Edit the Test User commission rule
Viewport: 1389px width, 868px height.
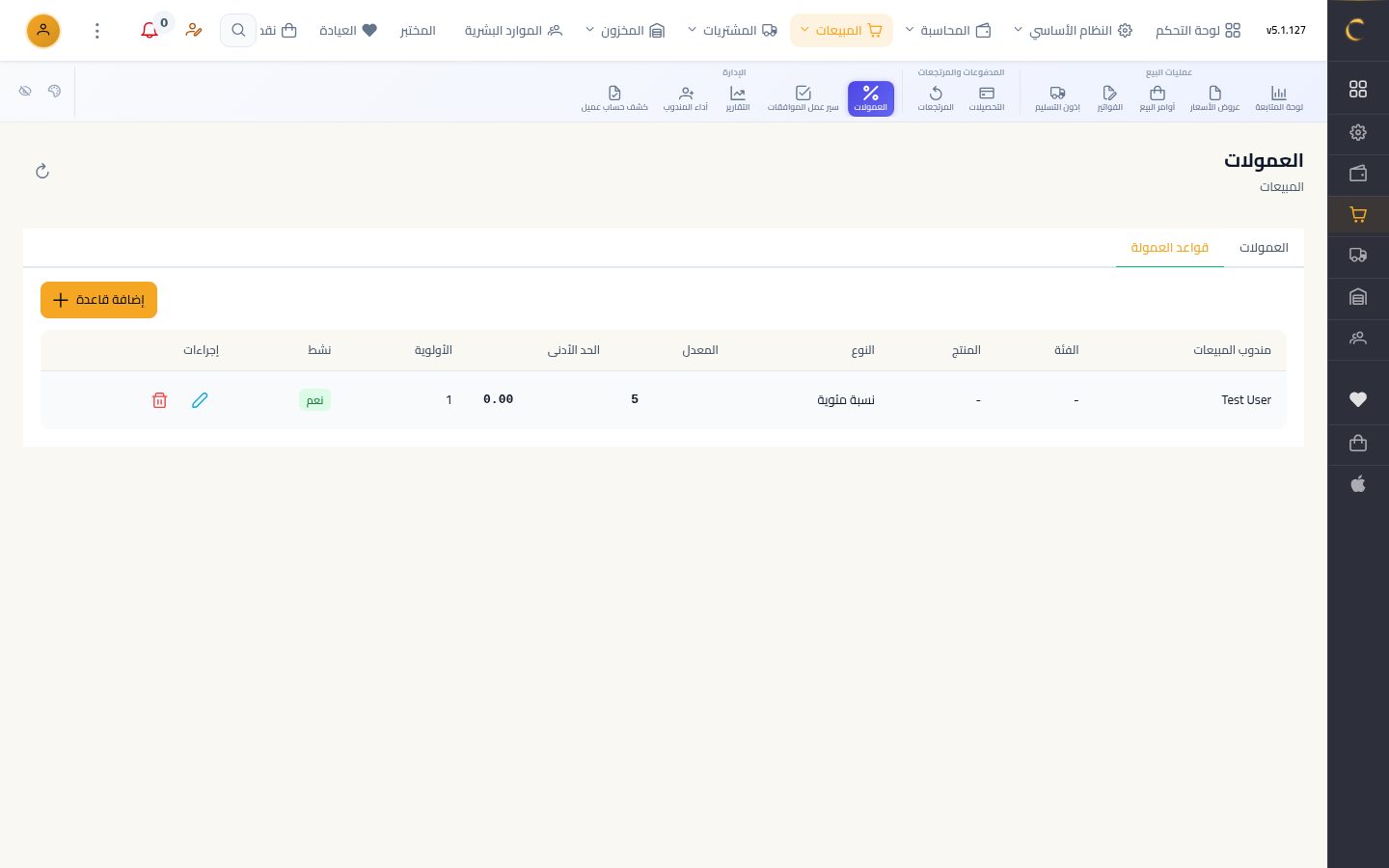(200, 400)
